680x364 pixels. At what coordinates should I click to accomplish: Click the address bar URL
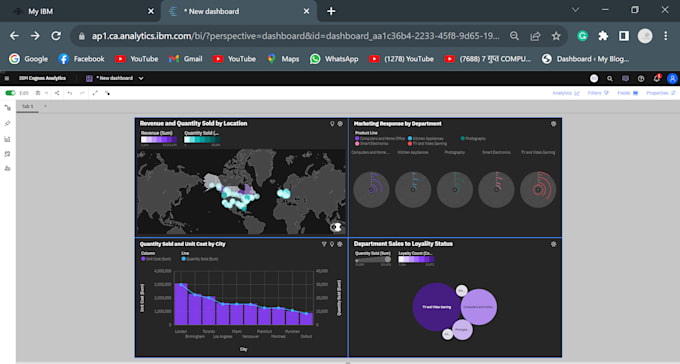pyautogui.click(x=295, y=36)
